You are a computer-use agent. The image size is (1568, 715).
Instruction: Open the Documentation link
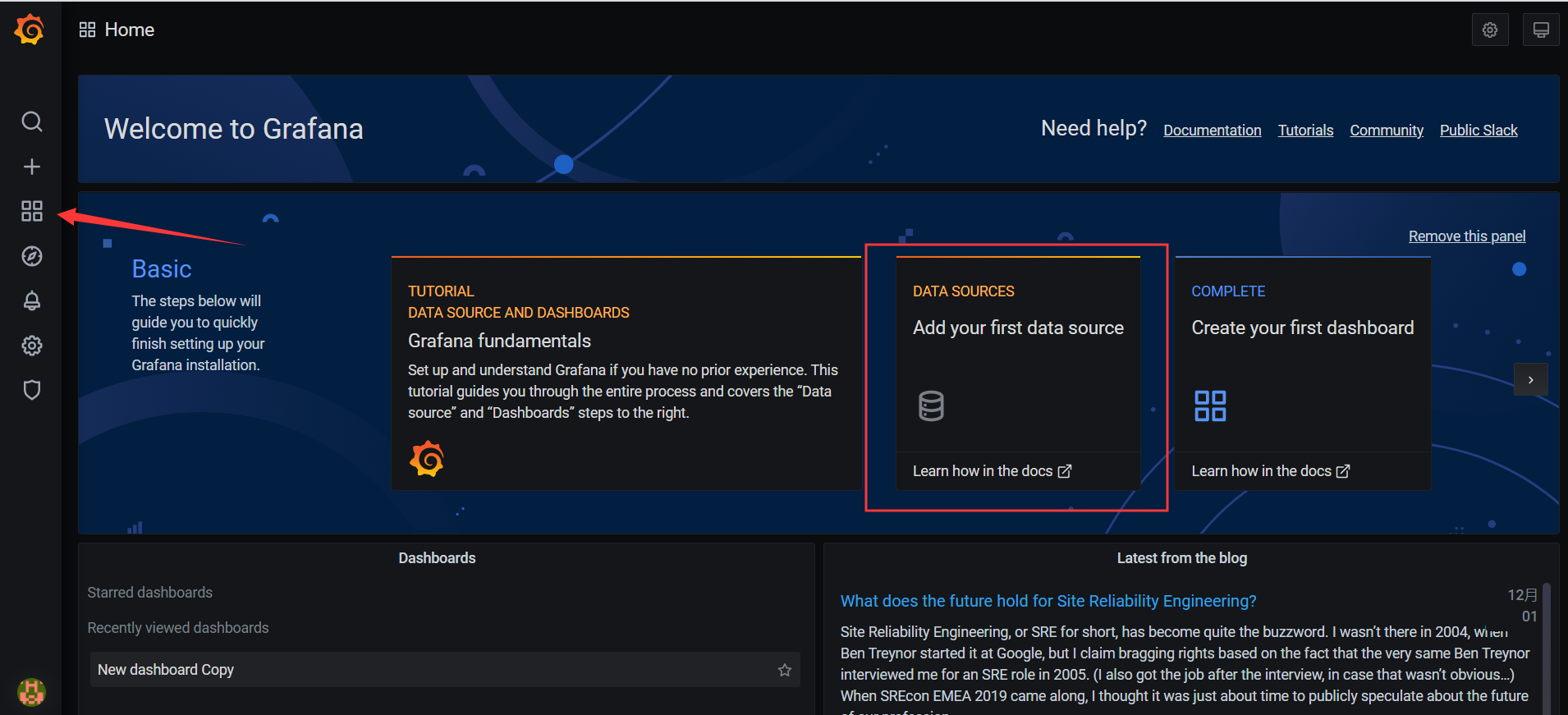pos(1212,131)
